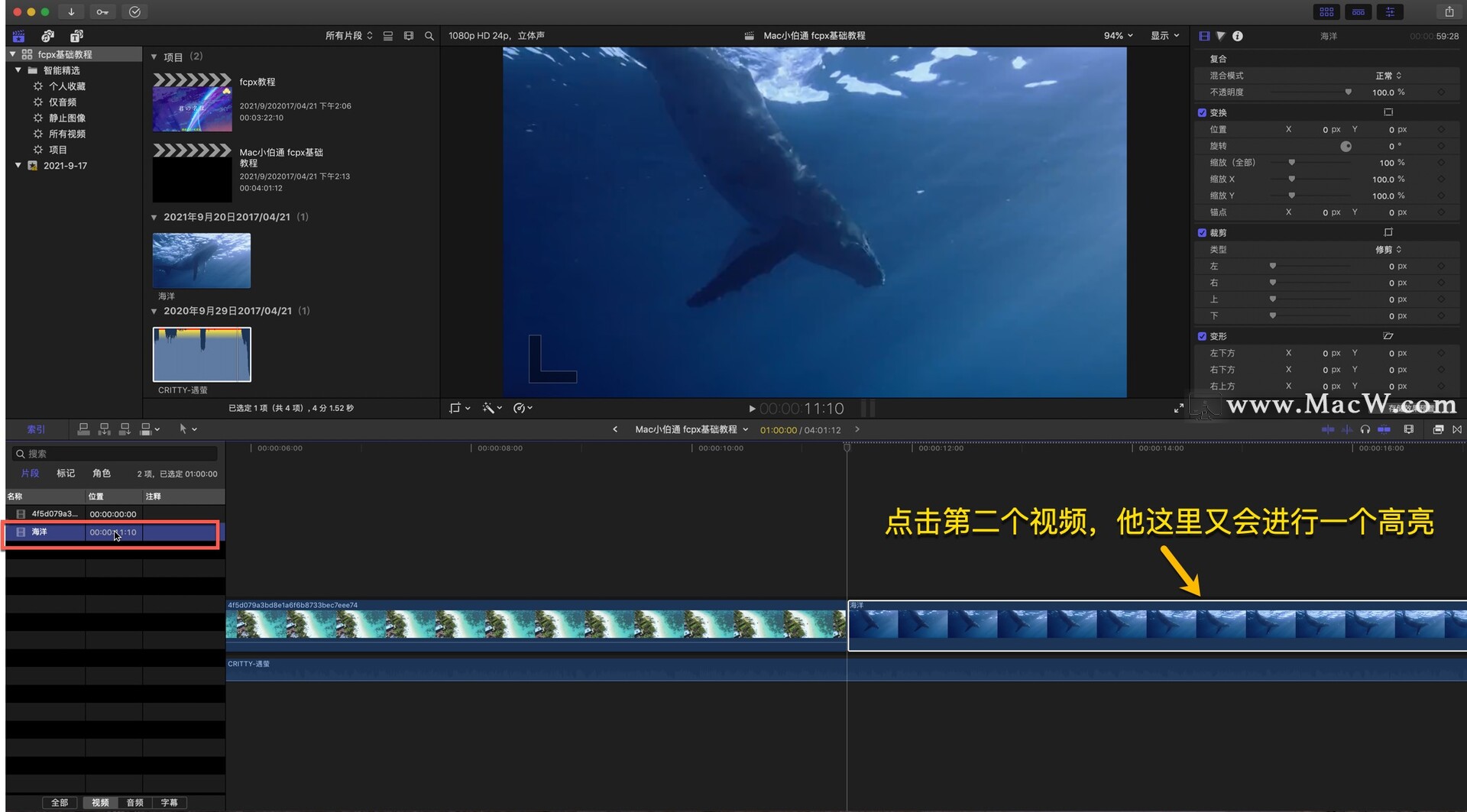Filter index by 字幕
Image resolution: width=1467 pixels, height=812 pixels.
pyautogui.click(x=170, y=803)
